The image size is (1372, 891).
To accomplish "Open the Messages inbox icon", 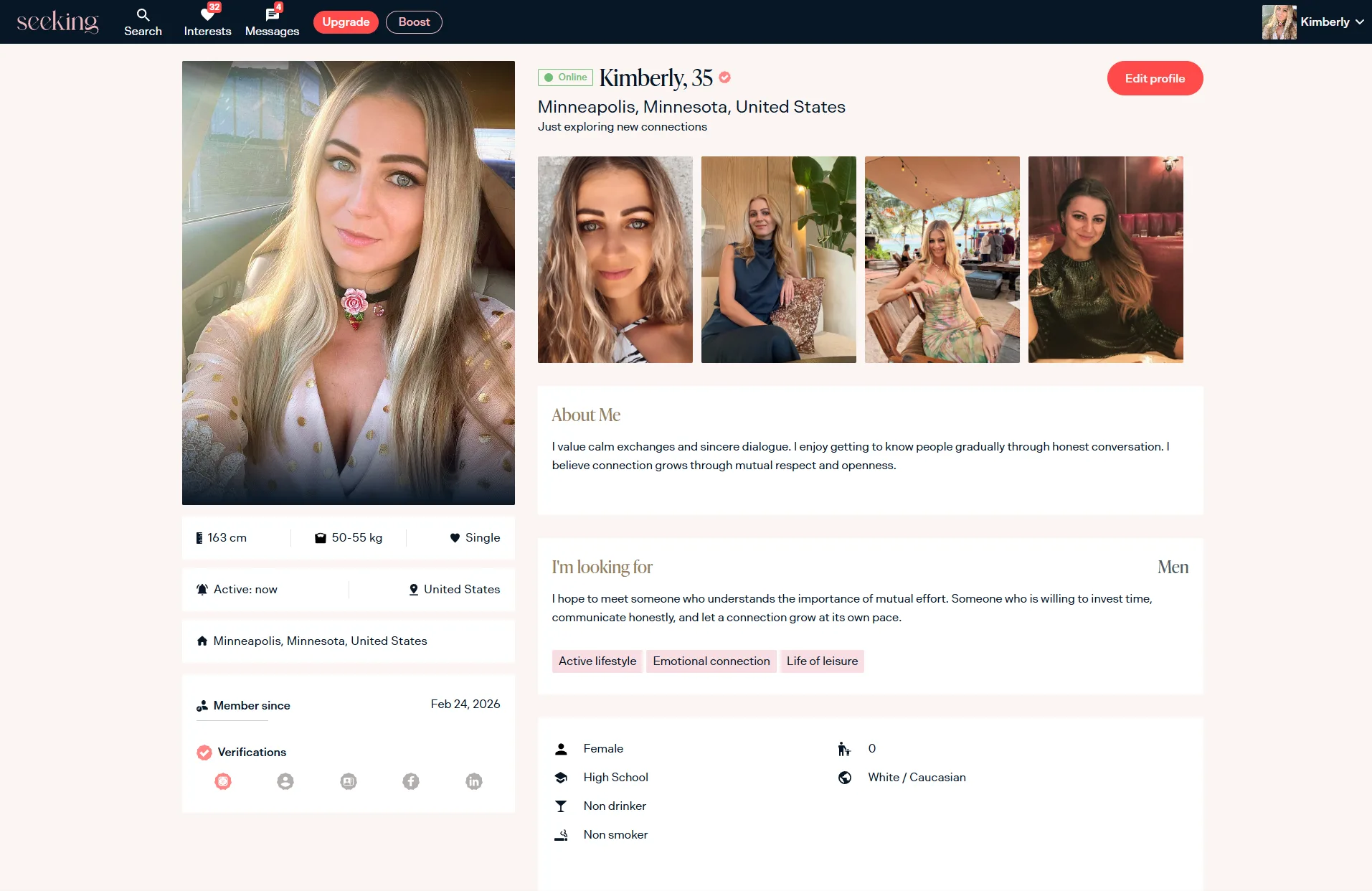I will click(272, 22).
